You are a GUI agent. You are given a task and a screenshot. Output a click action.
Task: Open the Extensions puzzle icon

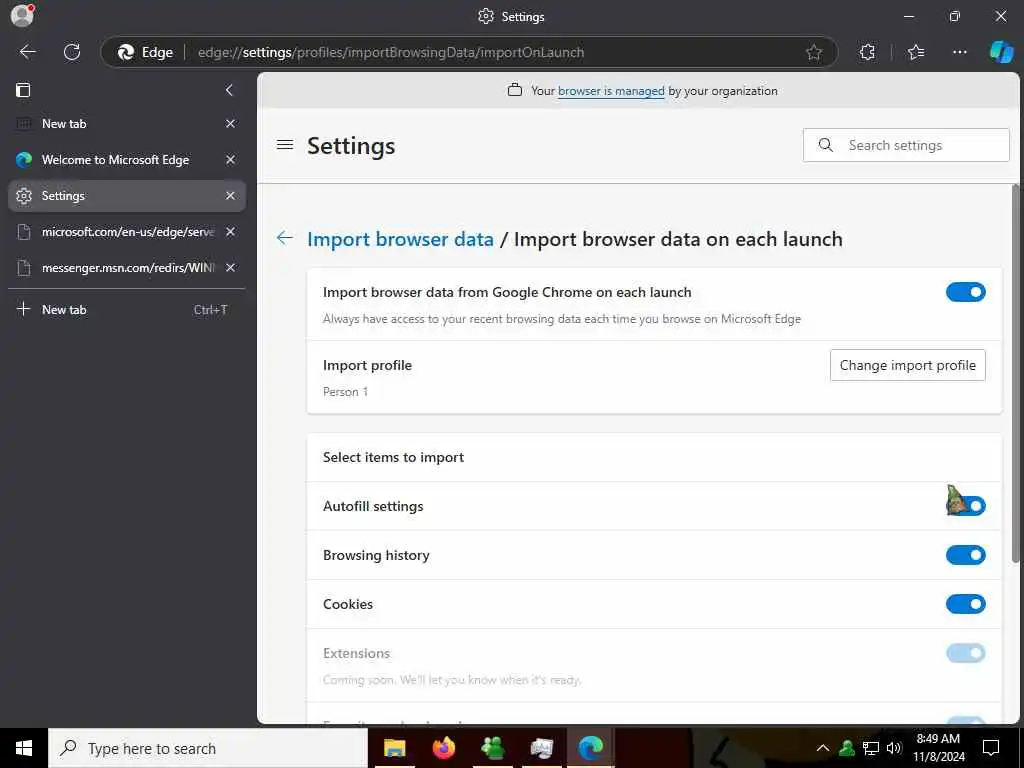pyautogui.click(x=867, y=52)
